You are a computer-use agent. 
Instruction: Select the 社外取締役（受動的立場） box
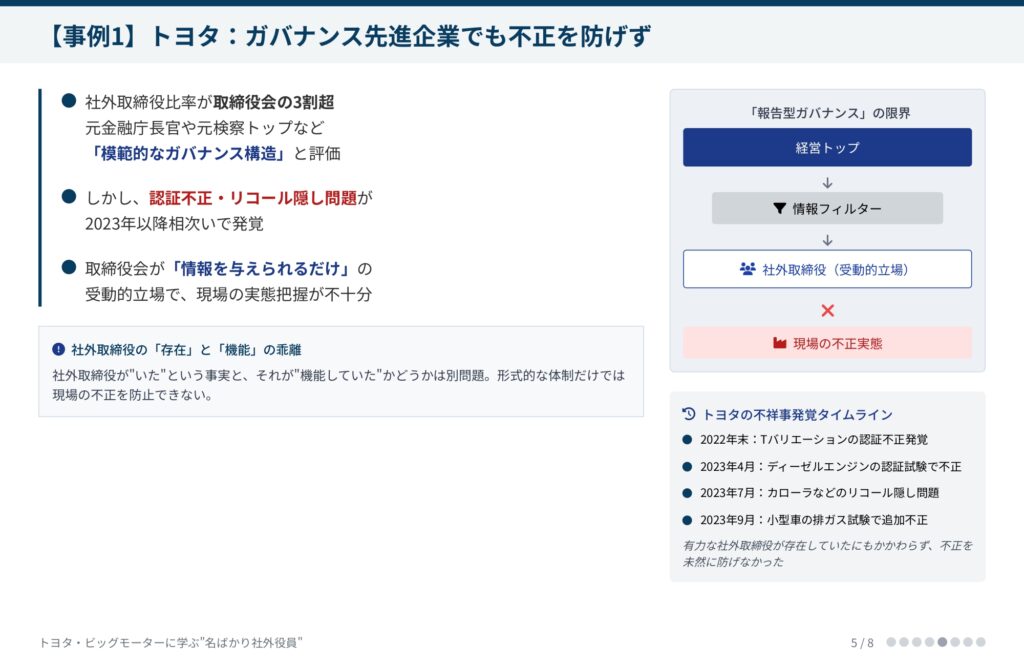tap(827, 269)
